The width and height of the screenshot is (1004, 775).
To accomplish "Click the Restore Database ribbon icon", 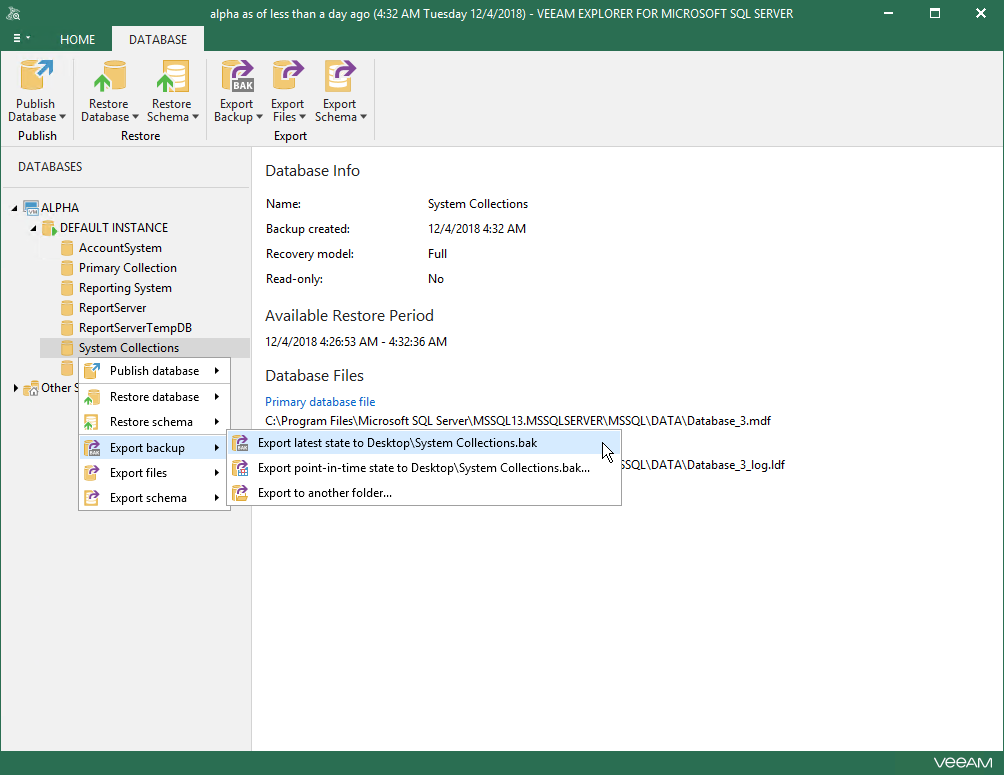I will (109, 76).
